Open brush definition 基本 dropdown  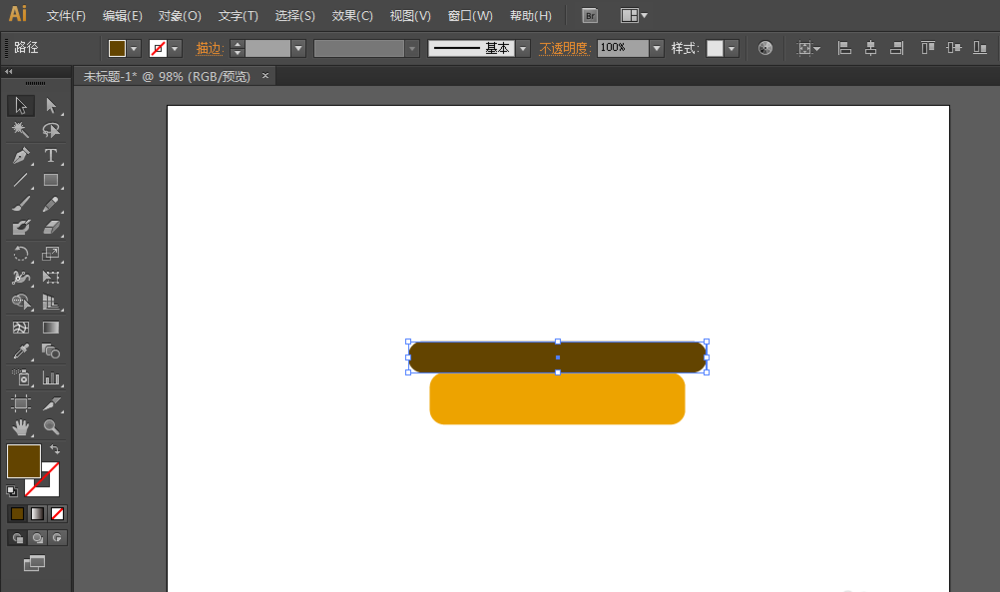[523, 48]
